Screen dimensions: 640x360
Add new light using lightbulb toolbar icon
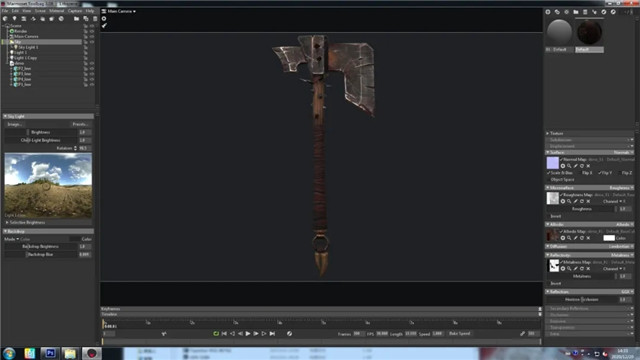14,18
